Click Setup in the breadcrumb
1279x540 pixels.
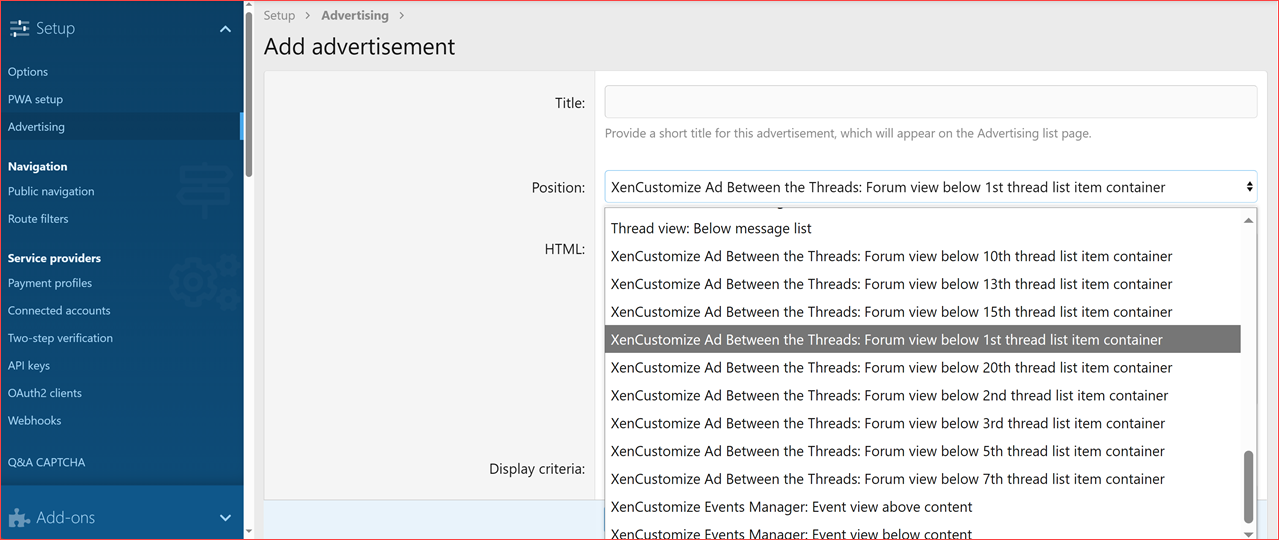[x=279, y=15]
